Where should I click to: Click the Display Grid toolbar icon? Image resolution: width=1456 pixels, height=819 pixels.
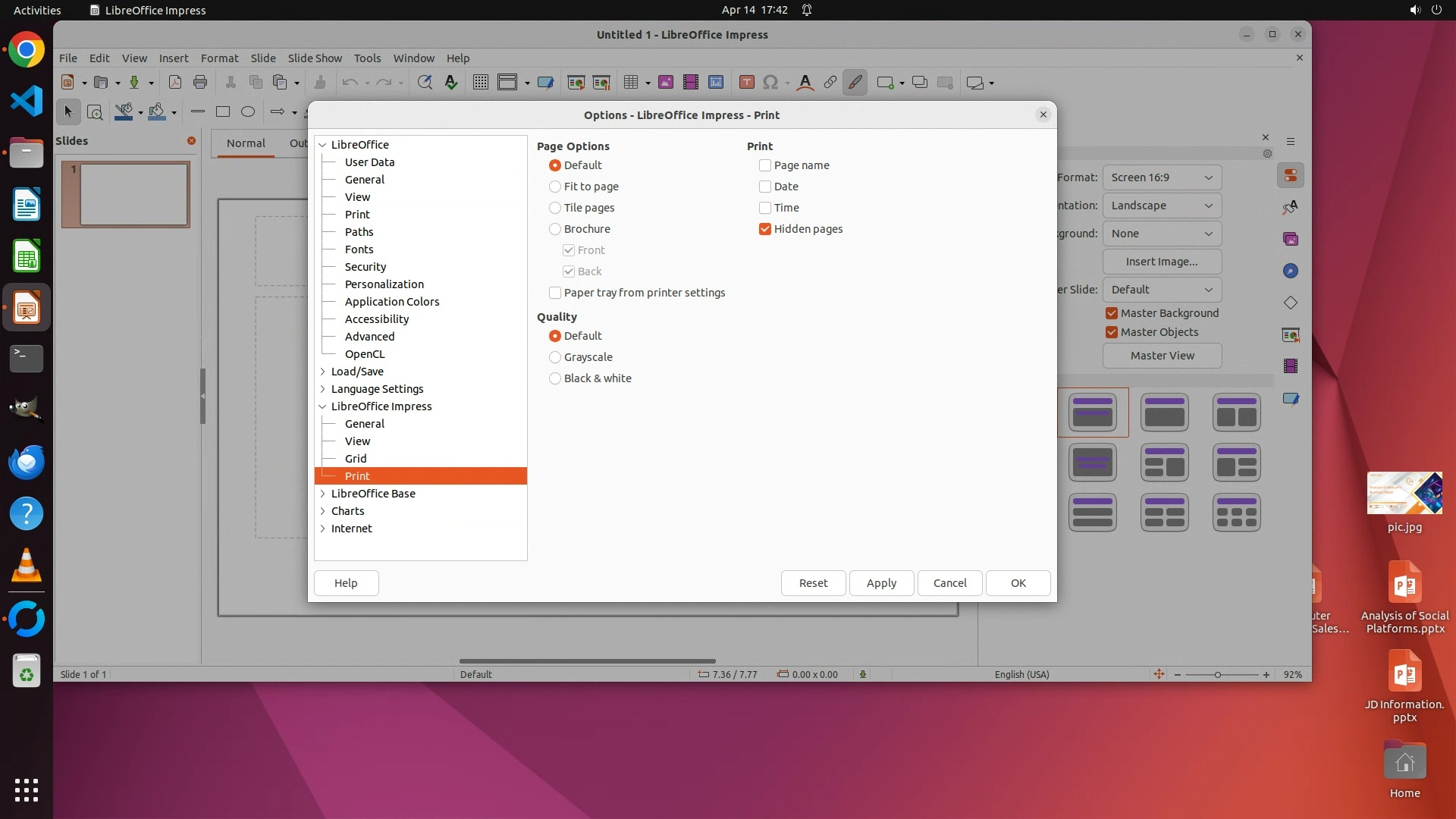481,83
